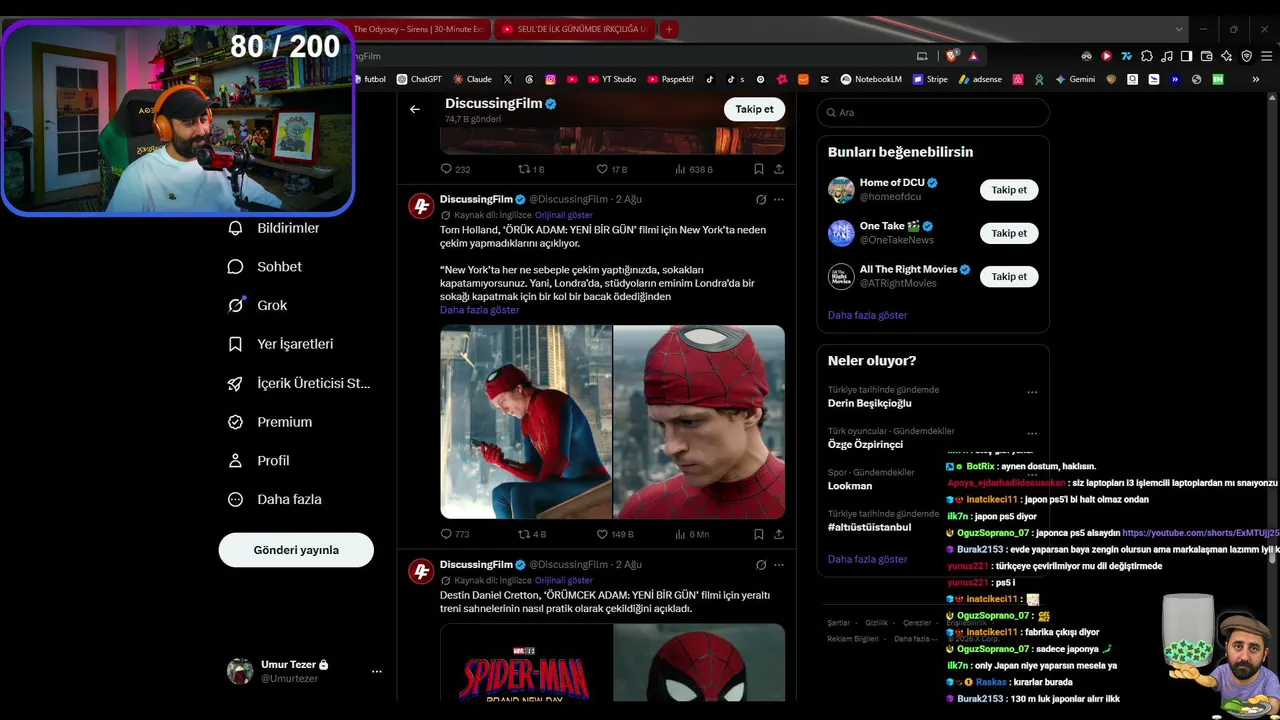The width and height of the screenshot is (1280, 720).
Task: Click the Gönderi yayınla button
Action: click(296, 550)
